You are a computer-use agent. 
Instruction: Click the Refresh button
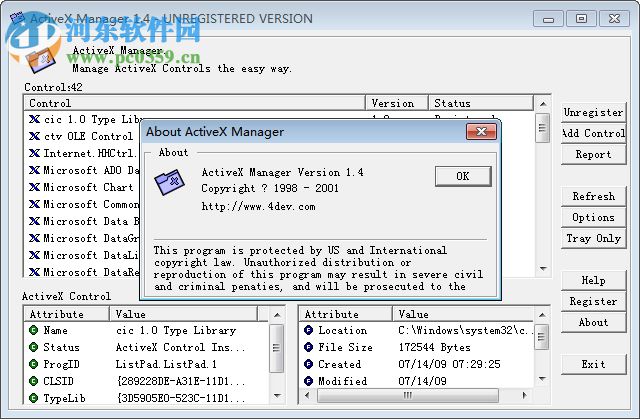[x=593, y=196]
